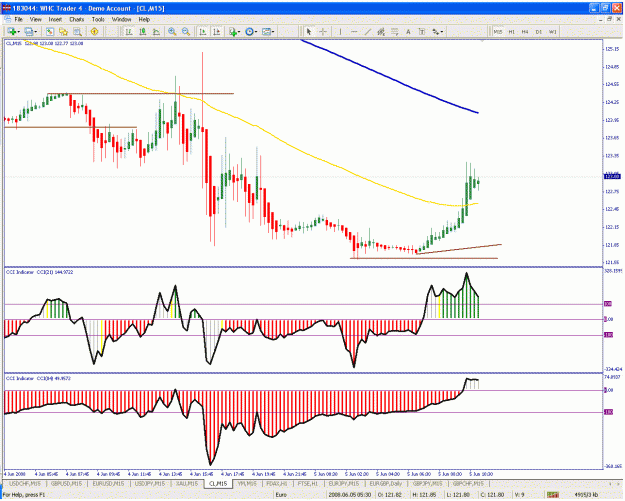625x501 pixels.
Task: Open the New Chart toolbar button
Action: (12, 31)
